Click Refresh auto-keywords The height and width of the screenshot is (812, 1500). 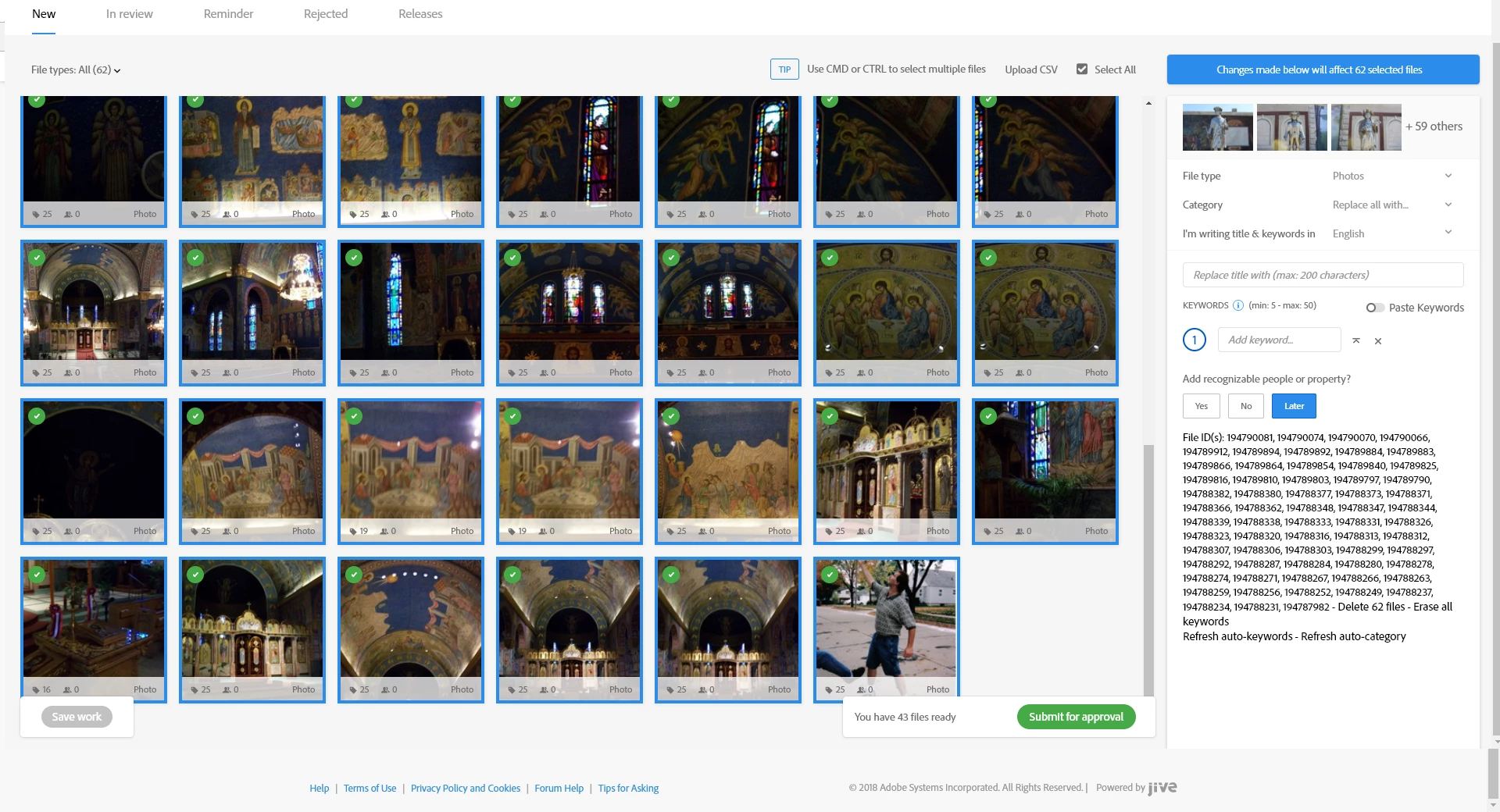pos(1237,636)
